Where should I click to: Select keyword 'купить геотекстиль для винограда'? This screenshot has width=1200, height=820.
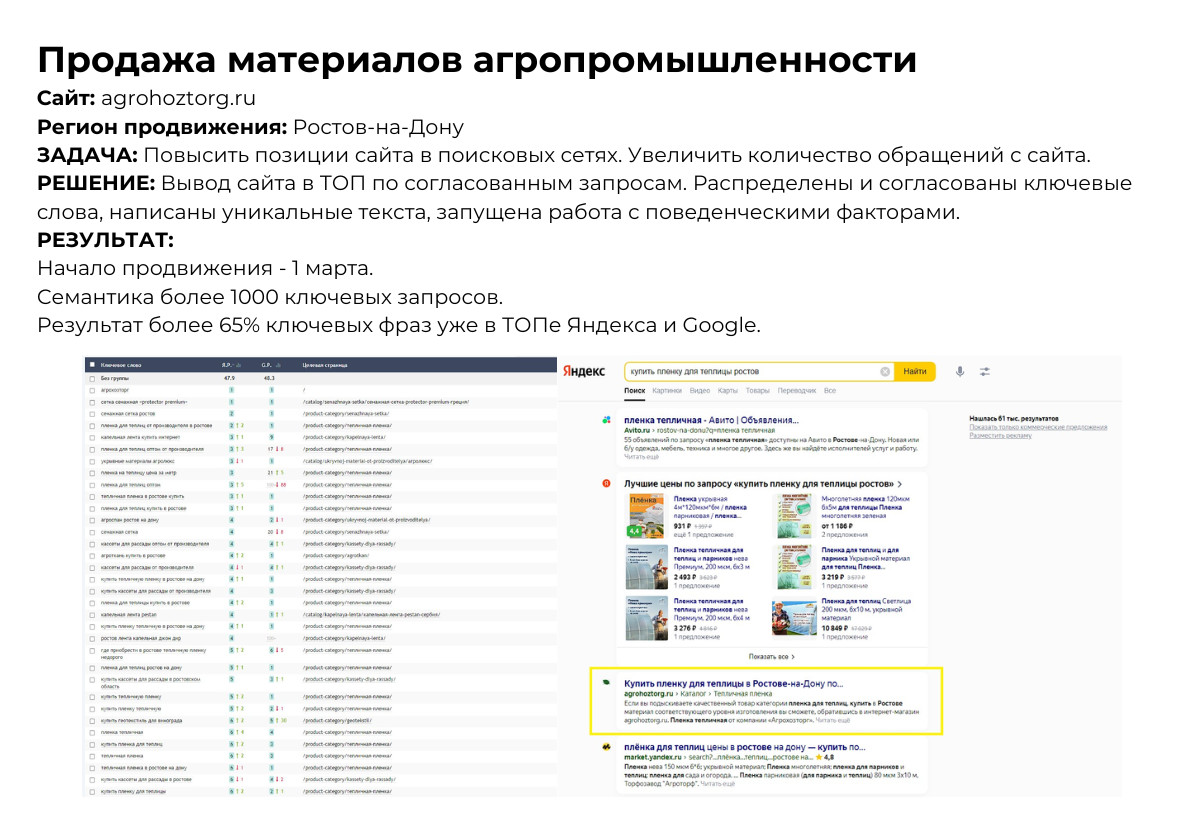point(142,720)
